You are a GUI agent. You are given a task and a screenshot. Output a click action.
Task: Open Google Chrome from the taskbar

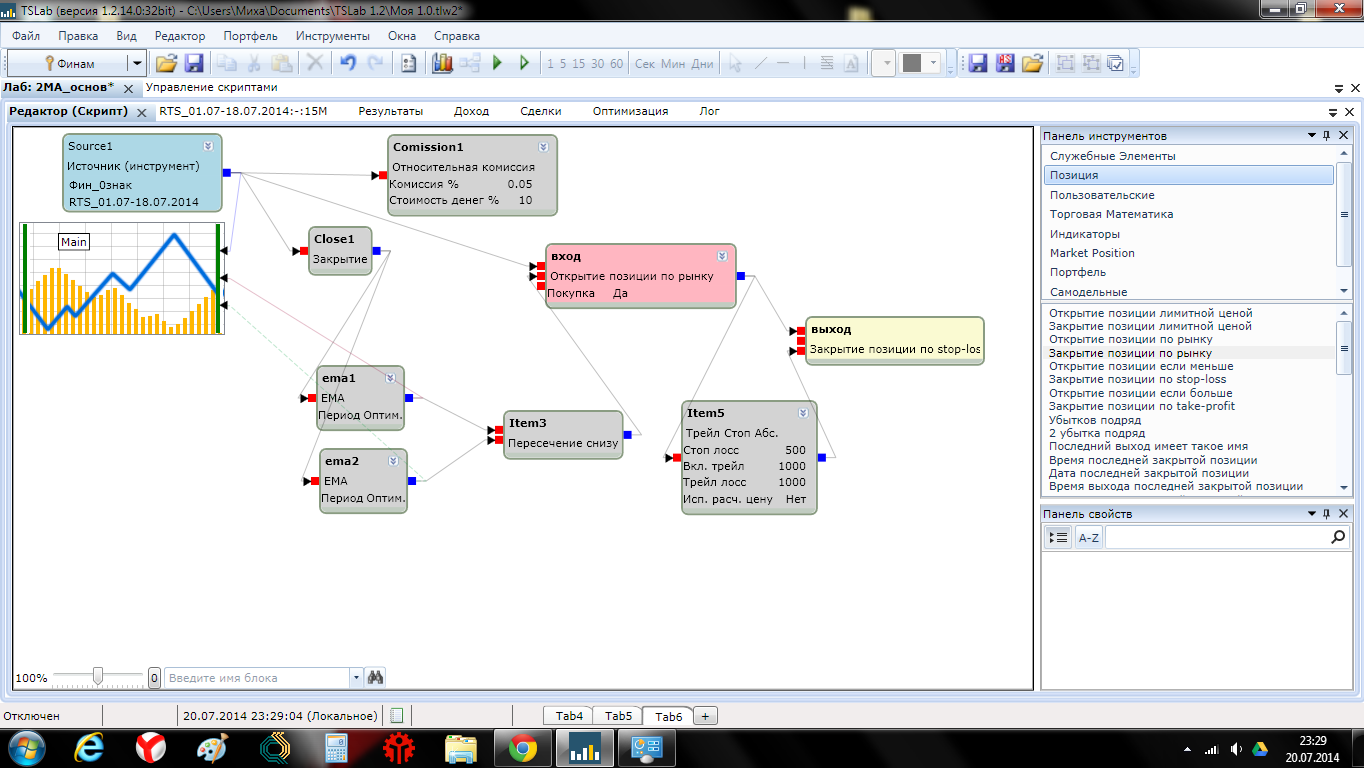tap(522, 747)
